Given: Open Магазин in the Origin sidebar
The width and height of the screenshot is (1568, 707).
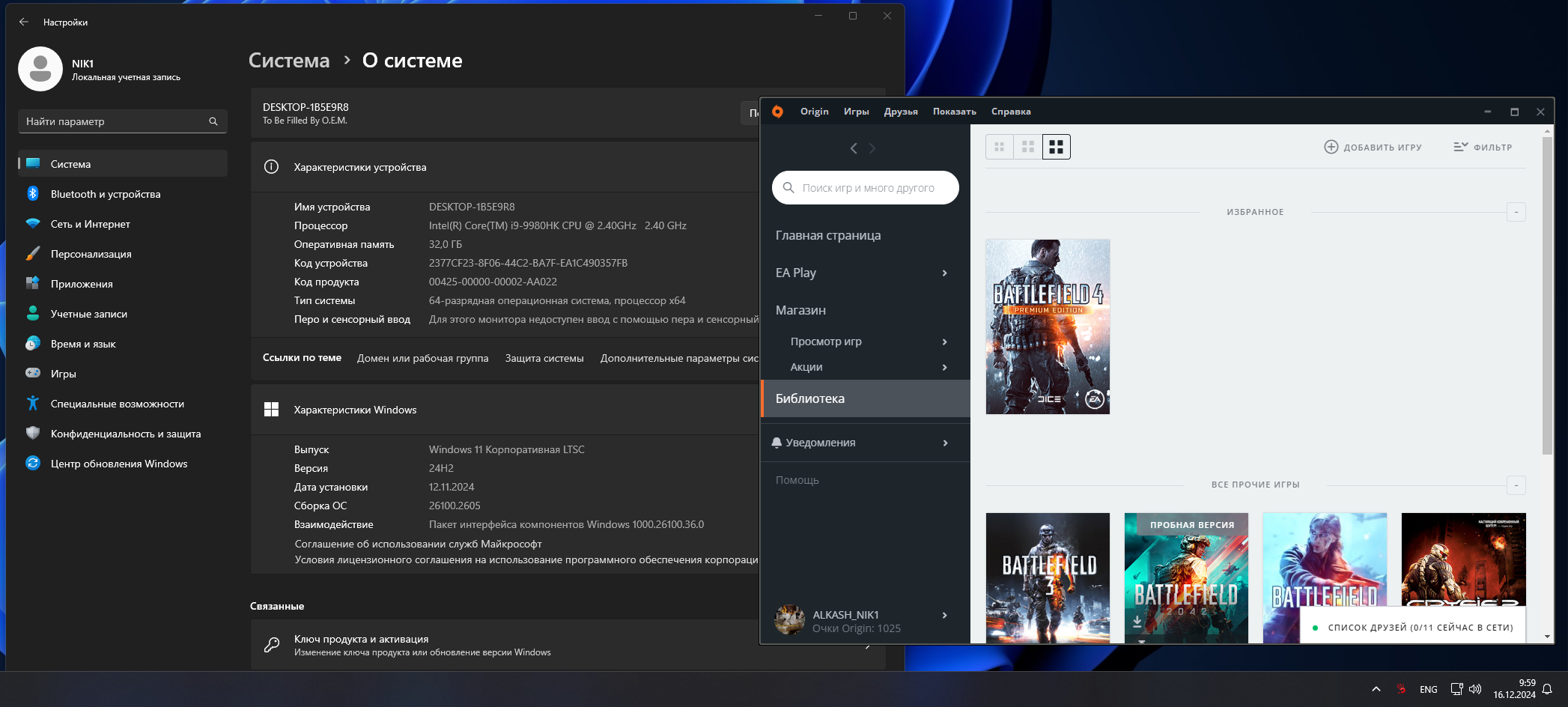Looking at the screenshot, I should (800, 310).
